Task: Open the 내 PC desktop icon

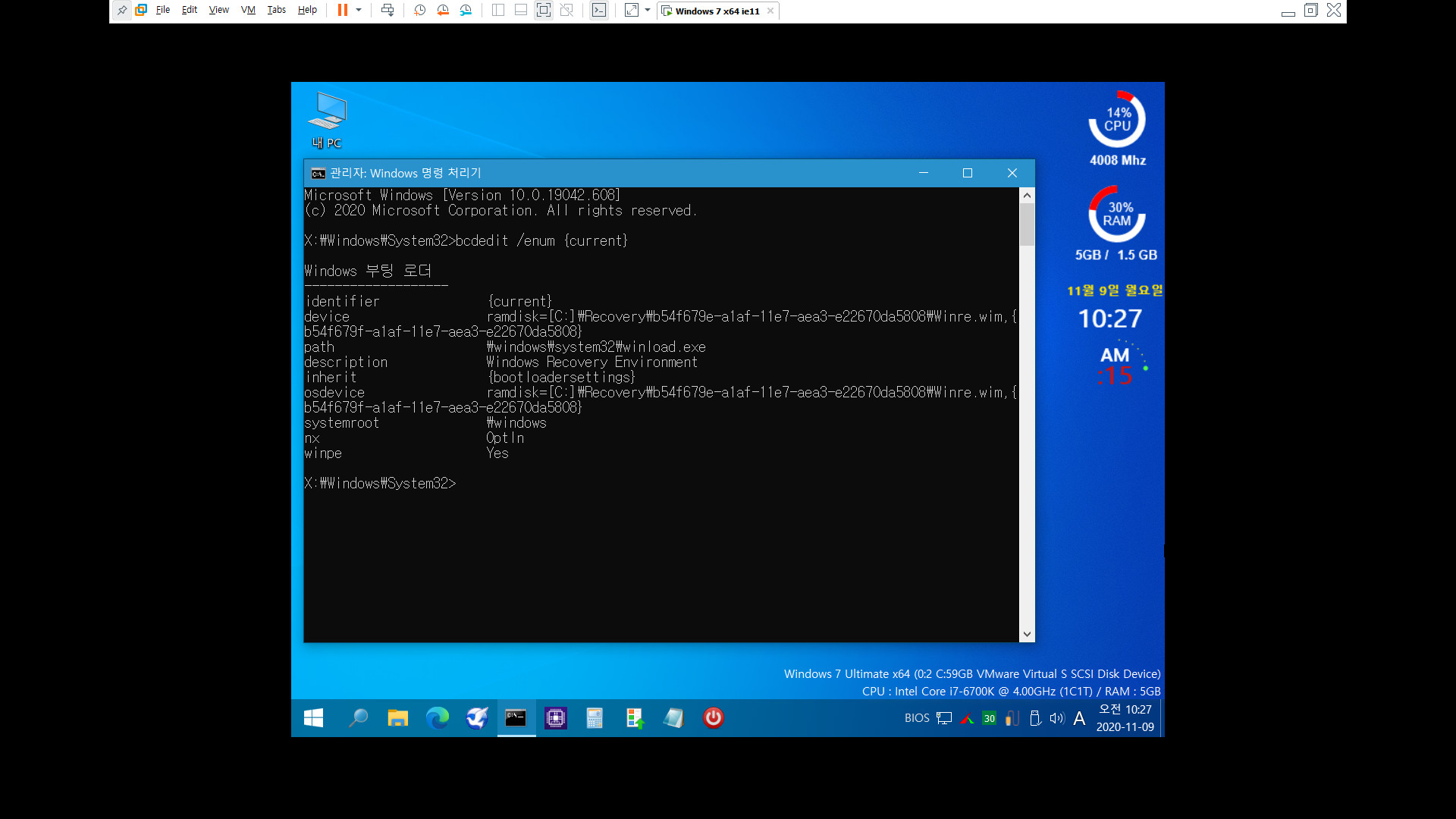Action: 327,121
